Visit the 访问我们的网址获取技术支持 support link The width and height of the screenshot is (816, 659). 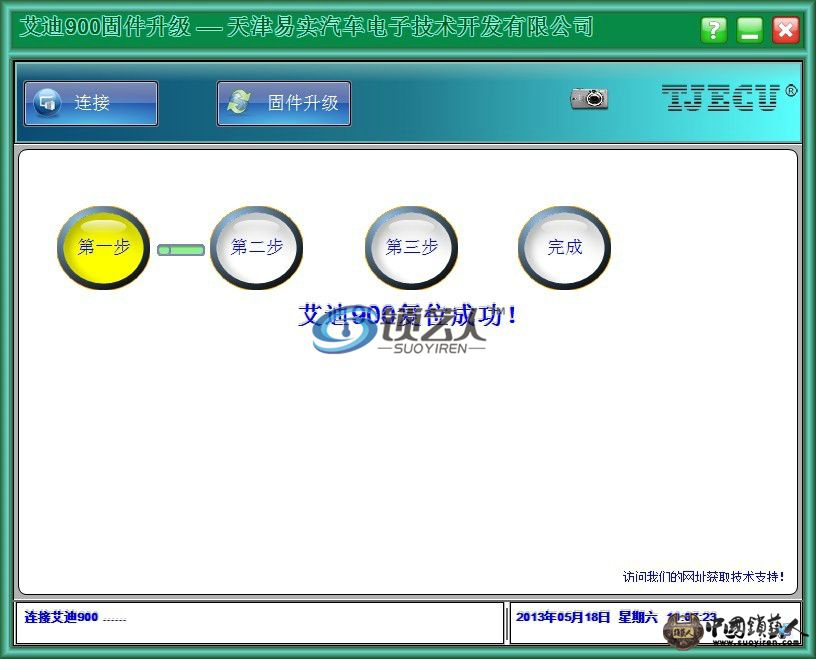pos(703,577)
